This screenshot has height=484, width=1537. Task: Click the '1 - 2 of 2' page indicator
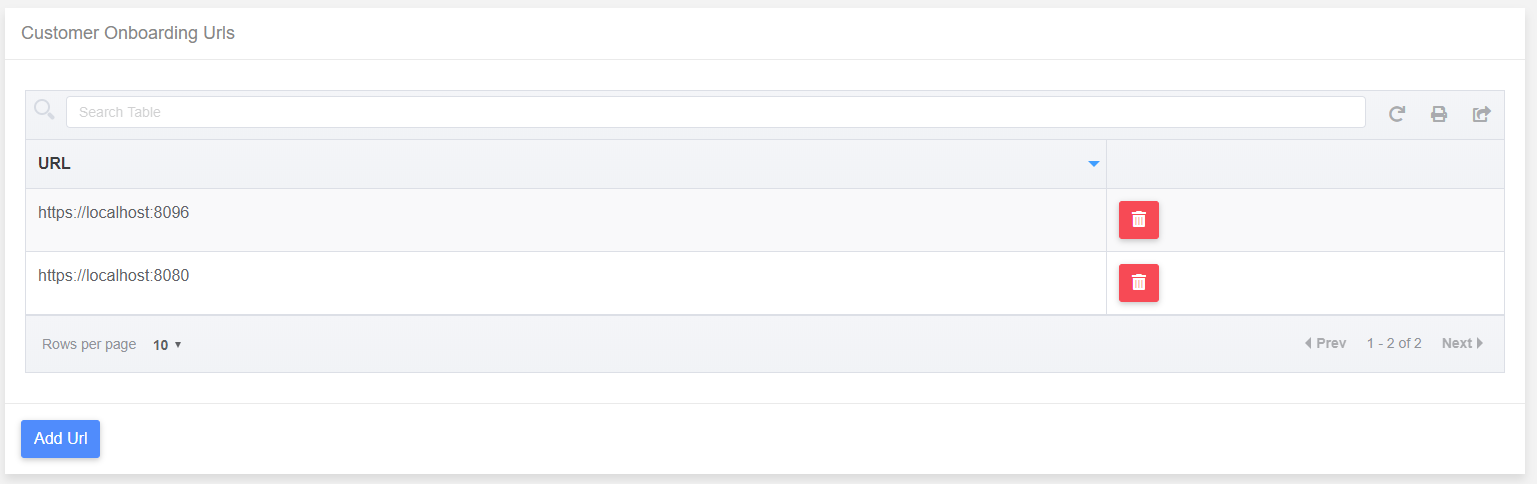point(1394,343)
